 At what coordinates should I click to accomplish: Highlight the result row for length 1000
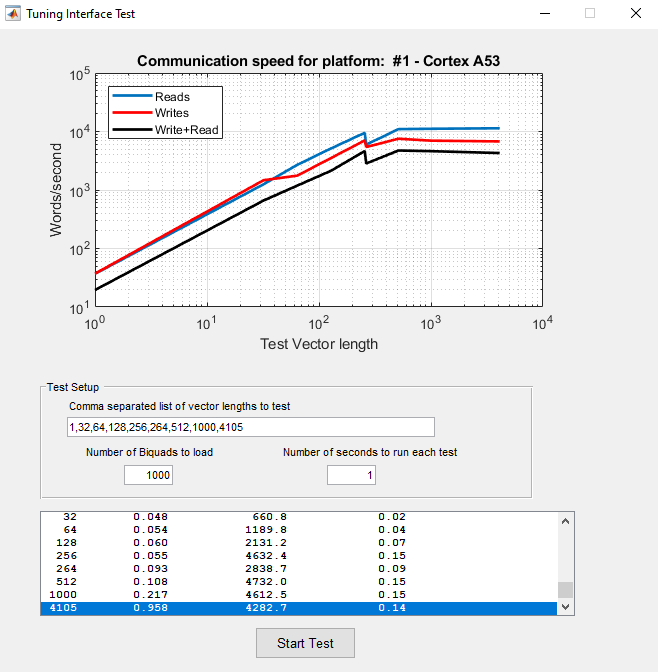coord(300,595)
